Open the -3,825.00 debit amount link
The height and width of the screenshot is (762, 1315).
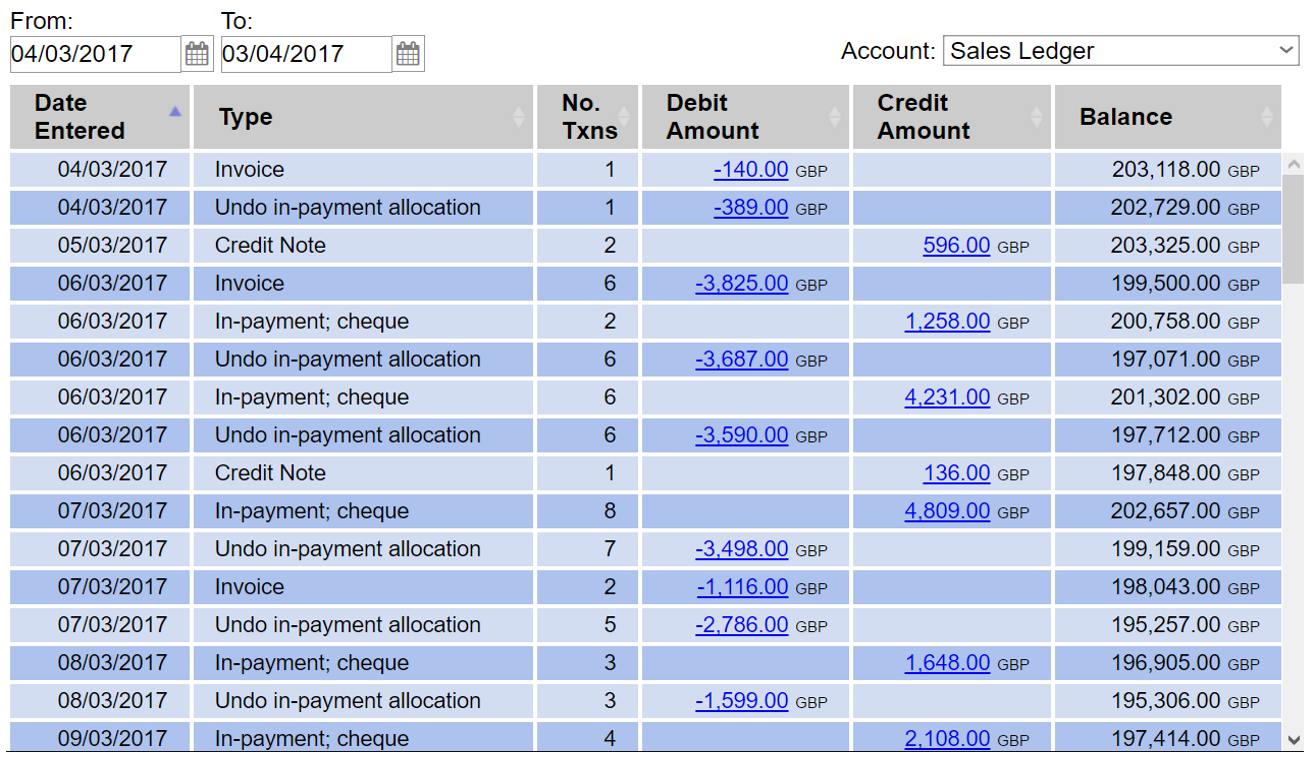(742, 284)
